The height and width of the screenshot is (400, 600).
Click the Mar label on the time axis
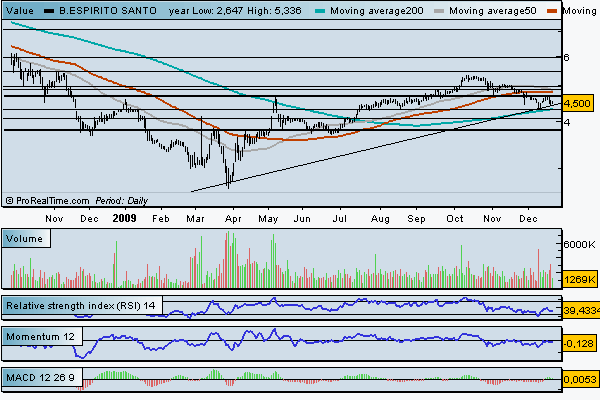pos(195,219)
